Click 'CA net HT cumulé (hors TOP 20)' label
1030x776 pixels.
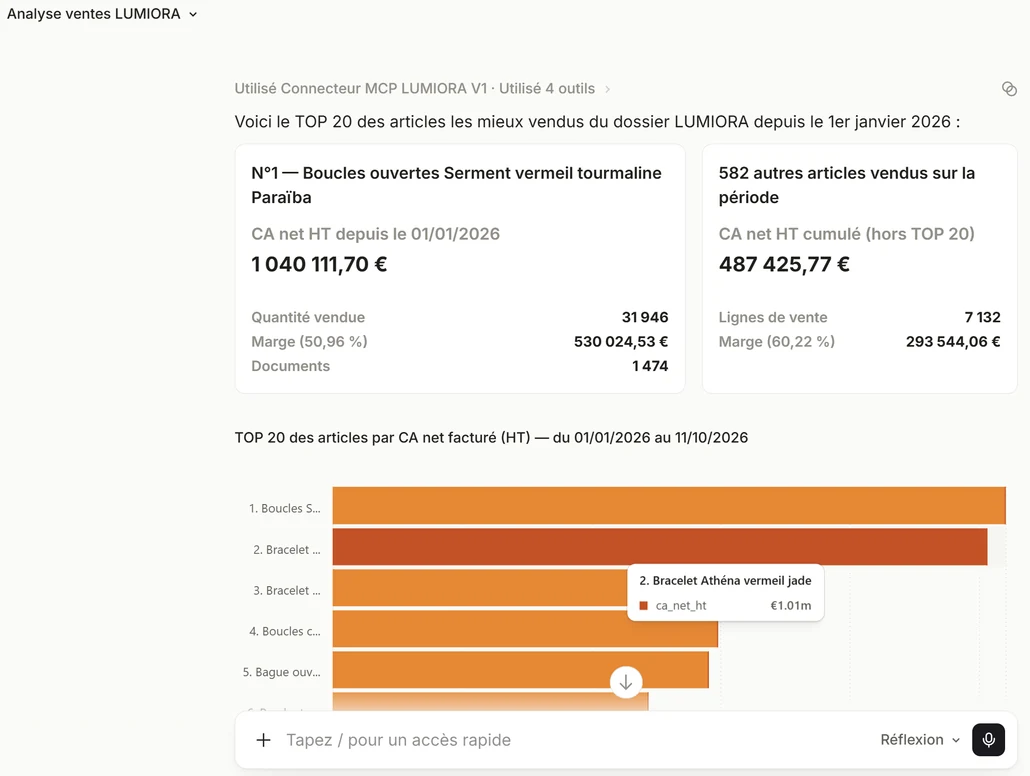coord(847,234)
